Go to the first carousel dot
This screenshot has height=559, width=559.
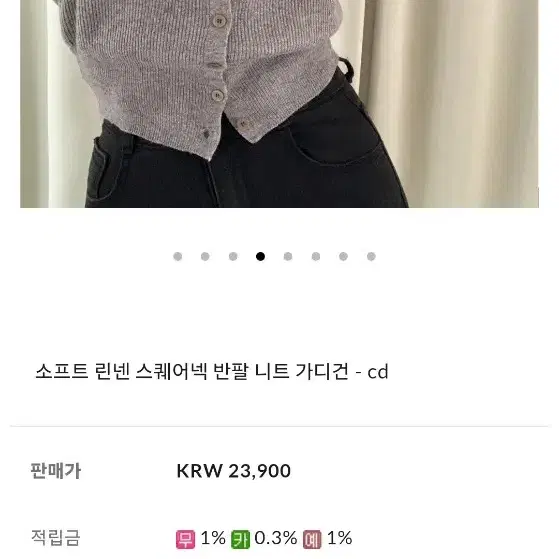coord(178,256)
